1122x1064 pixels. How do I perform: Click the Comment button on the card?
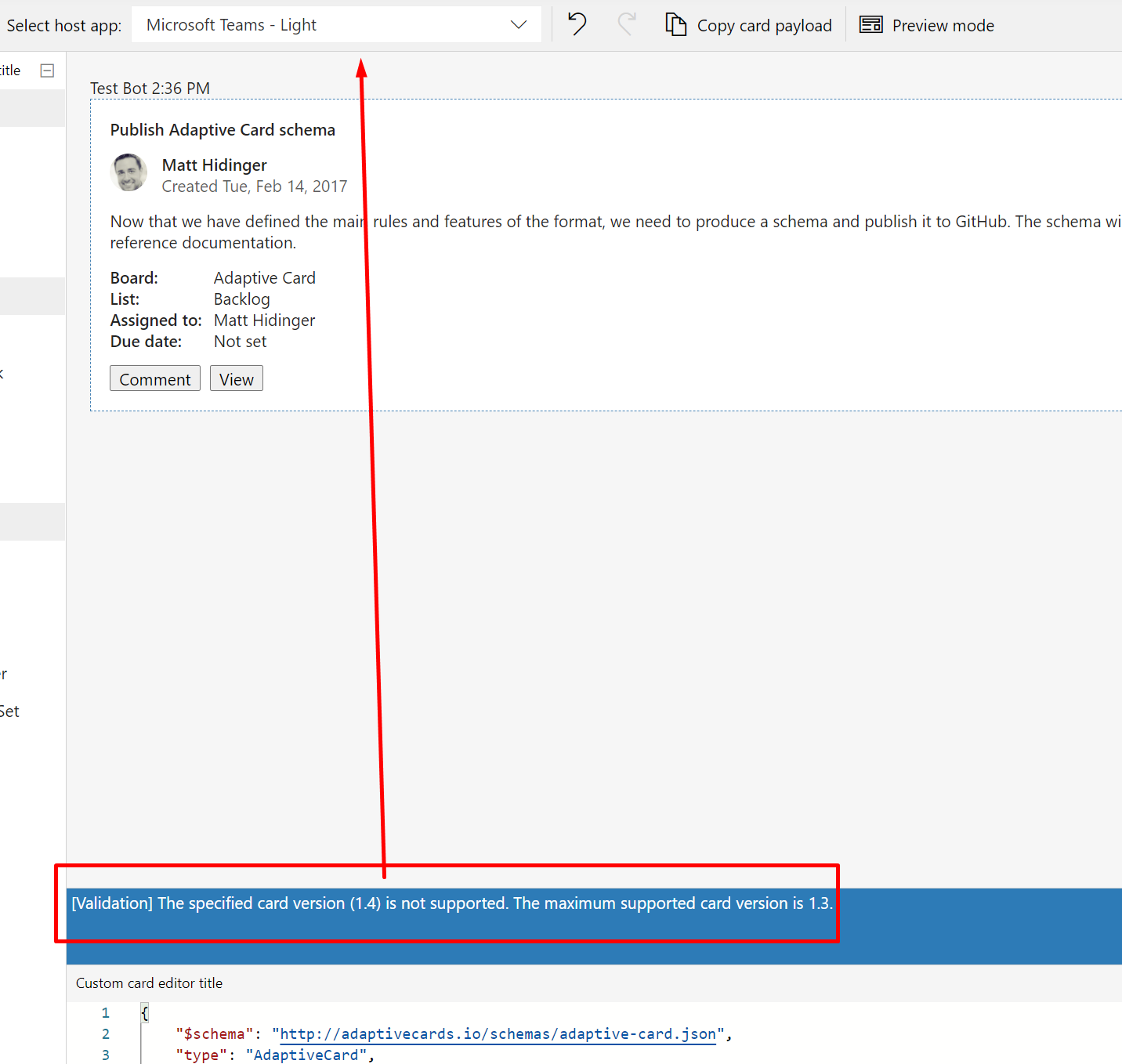point(154,378)
